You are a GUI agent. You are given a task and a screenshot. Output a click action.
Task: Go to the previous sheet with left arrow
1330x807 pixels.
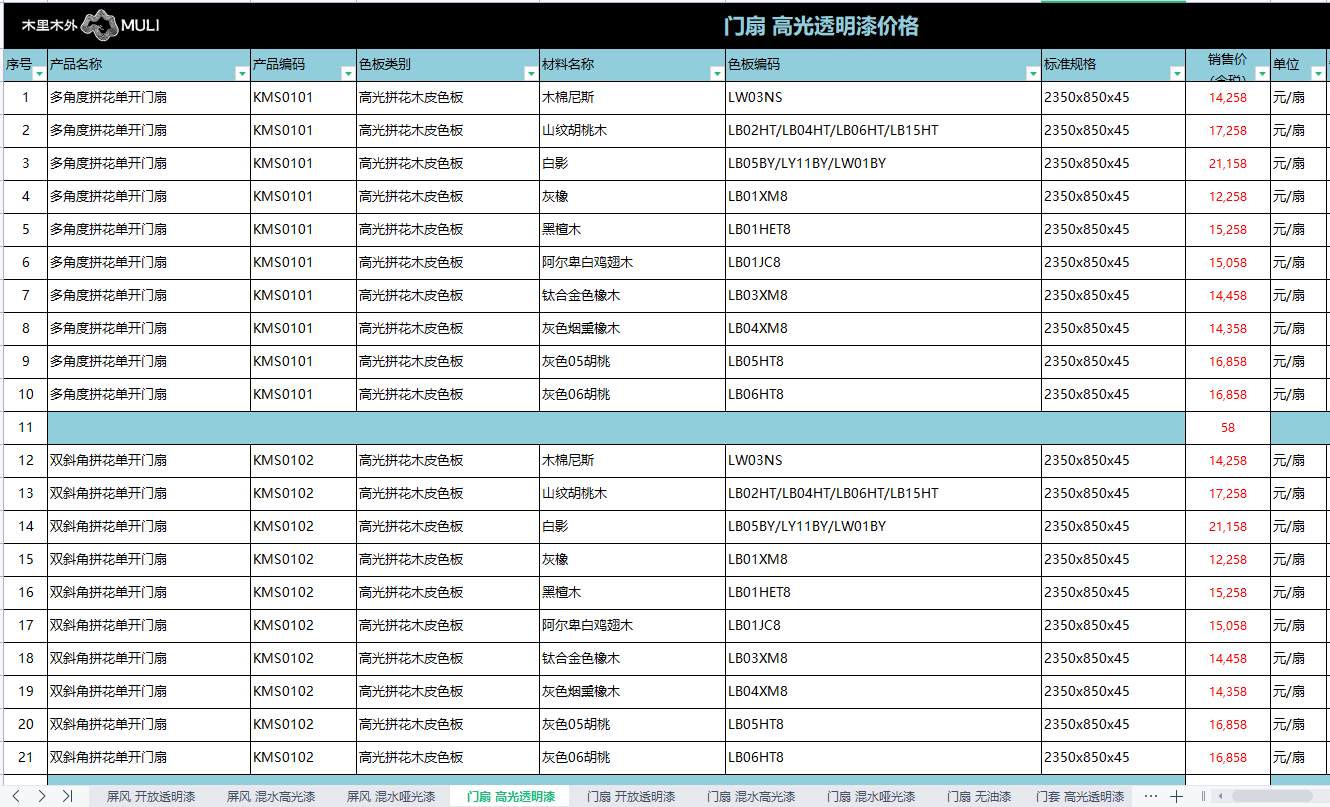[16, 796]
